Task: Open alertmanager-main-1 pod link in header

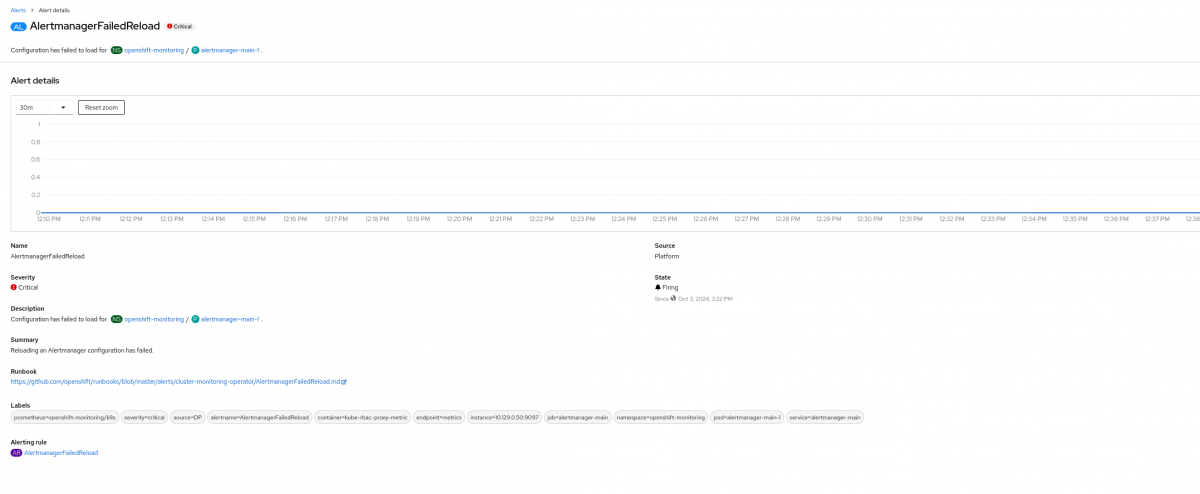Action: 230,49
